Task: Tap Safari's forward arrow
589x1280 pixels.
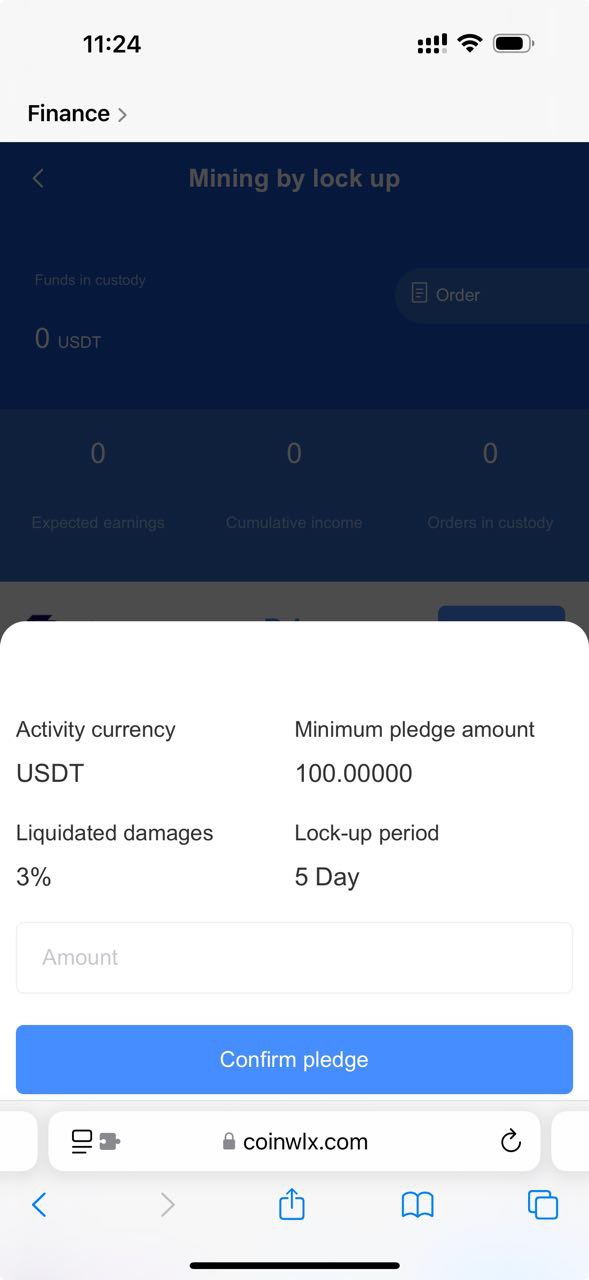Action: [x=167, y=1205]
